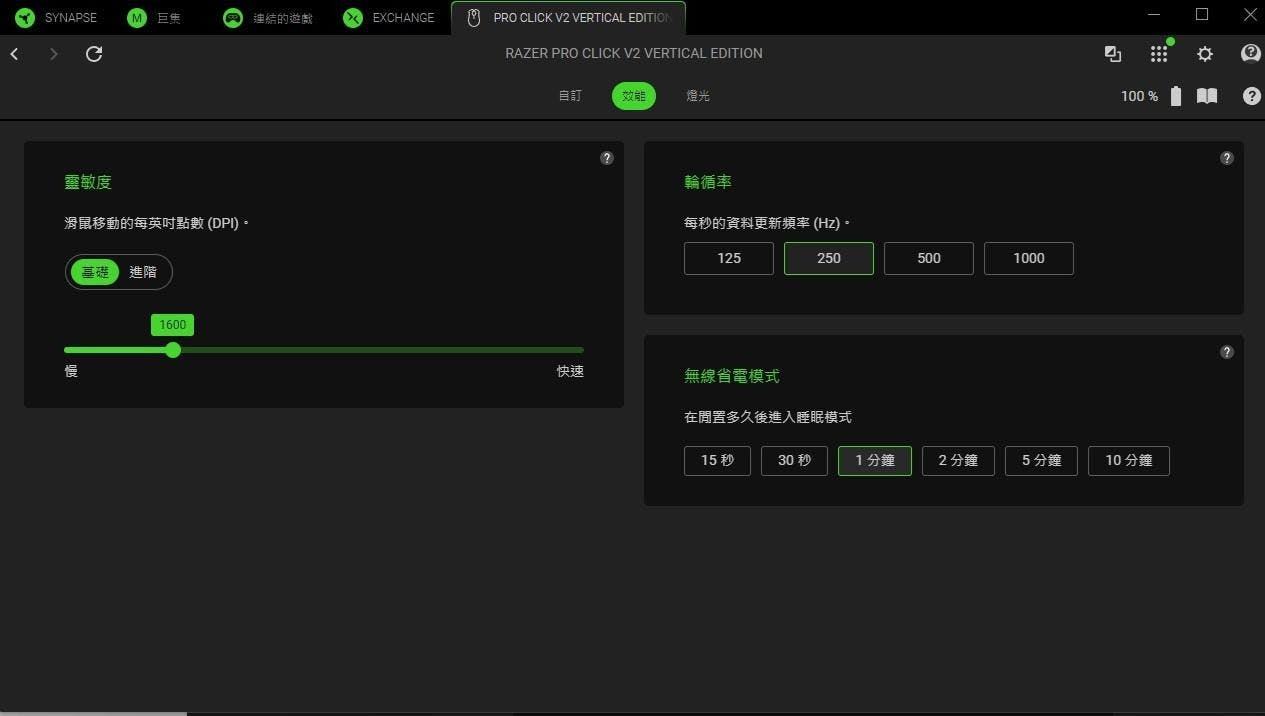Switch sensitivity mode to 進階
Screen dimensions: 1265x716
coord(143,272)
